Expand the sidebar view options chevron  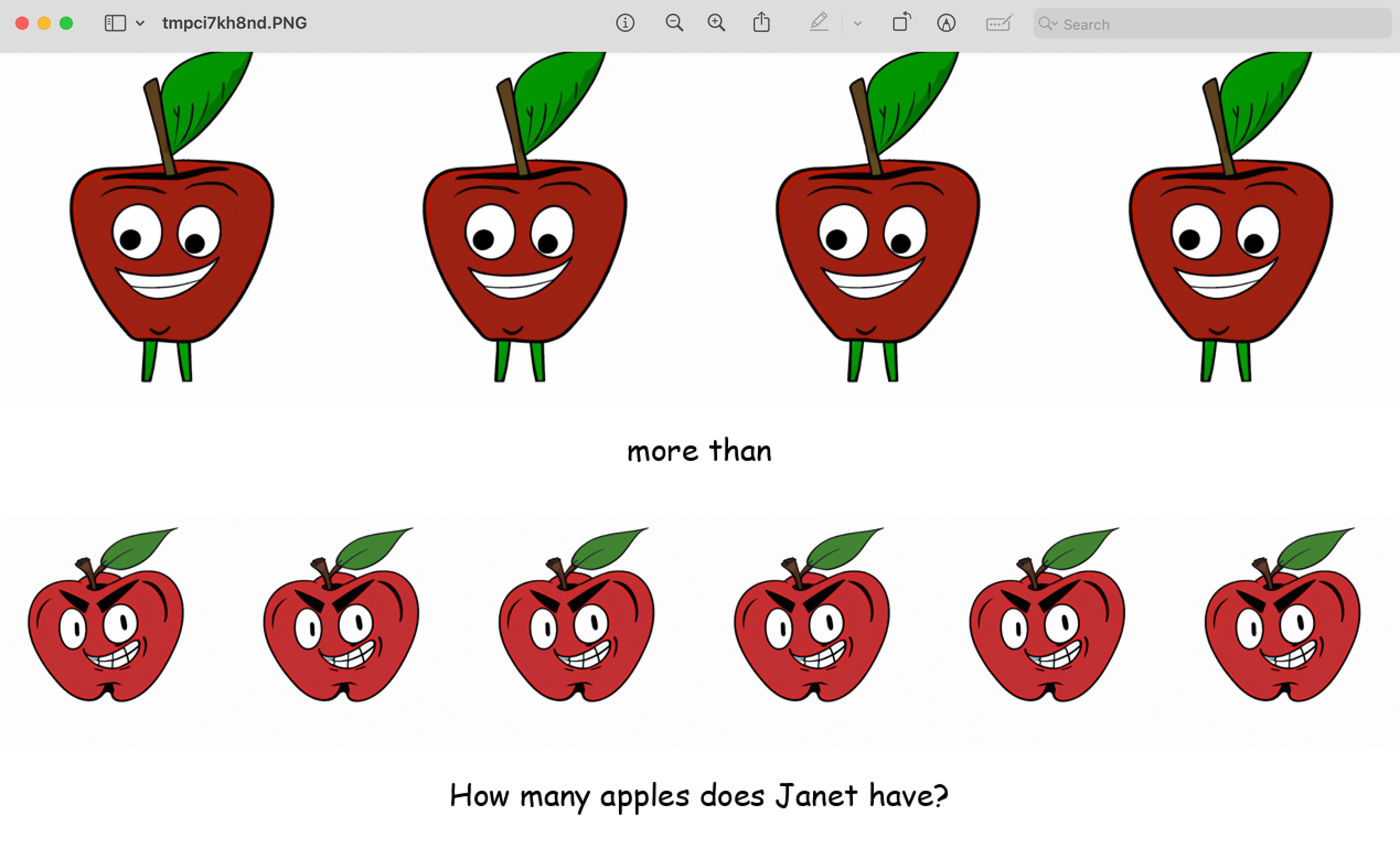[x=140, y=23]
